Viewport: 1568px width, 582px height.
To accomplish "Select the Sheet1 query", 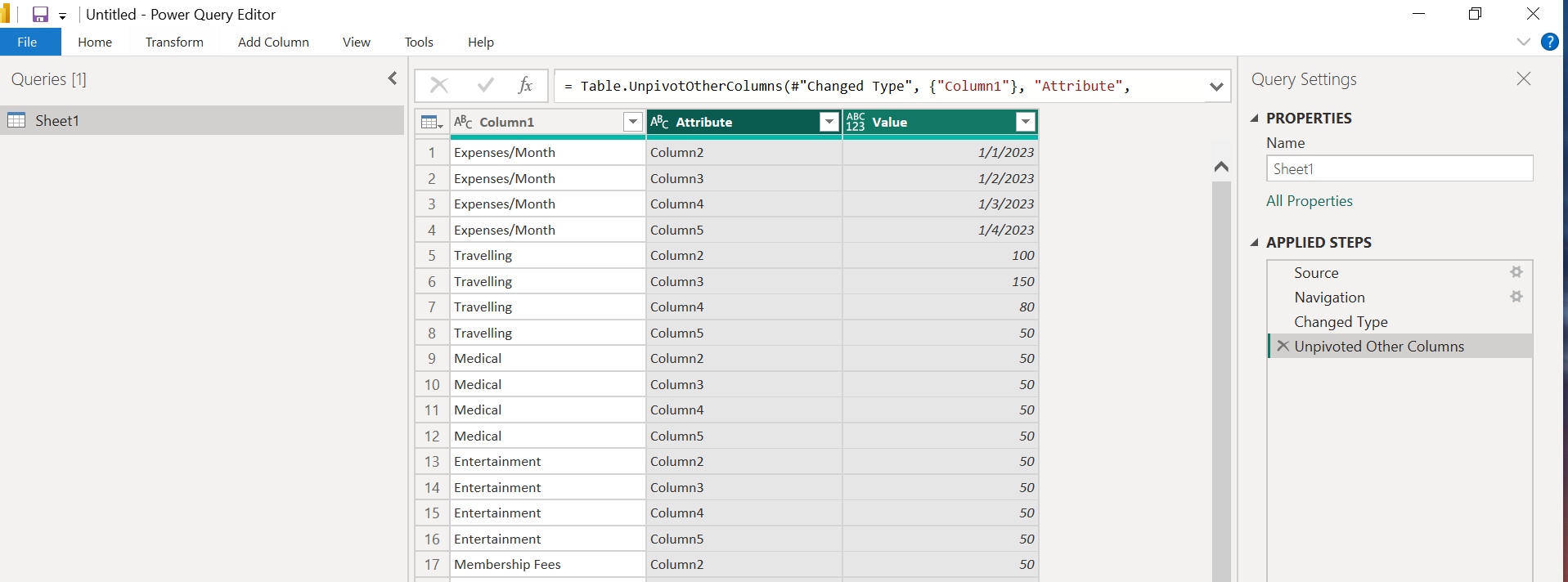I will tap(202, 120).
